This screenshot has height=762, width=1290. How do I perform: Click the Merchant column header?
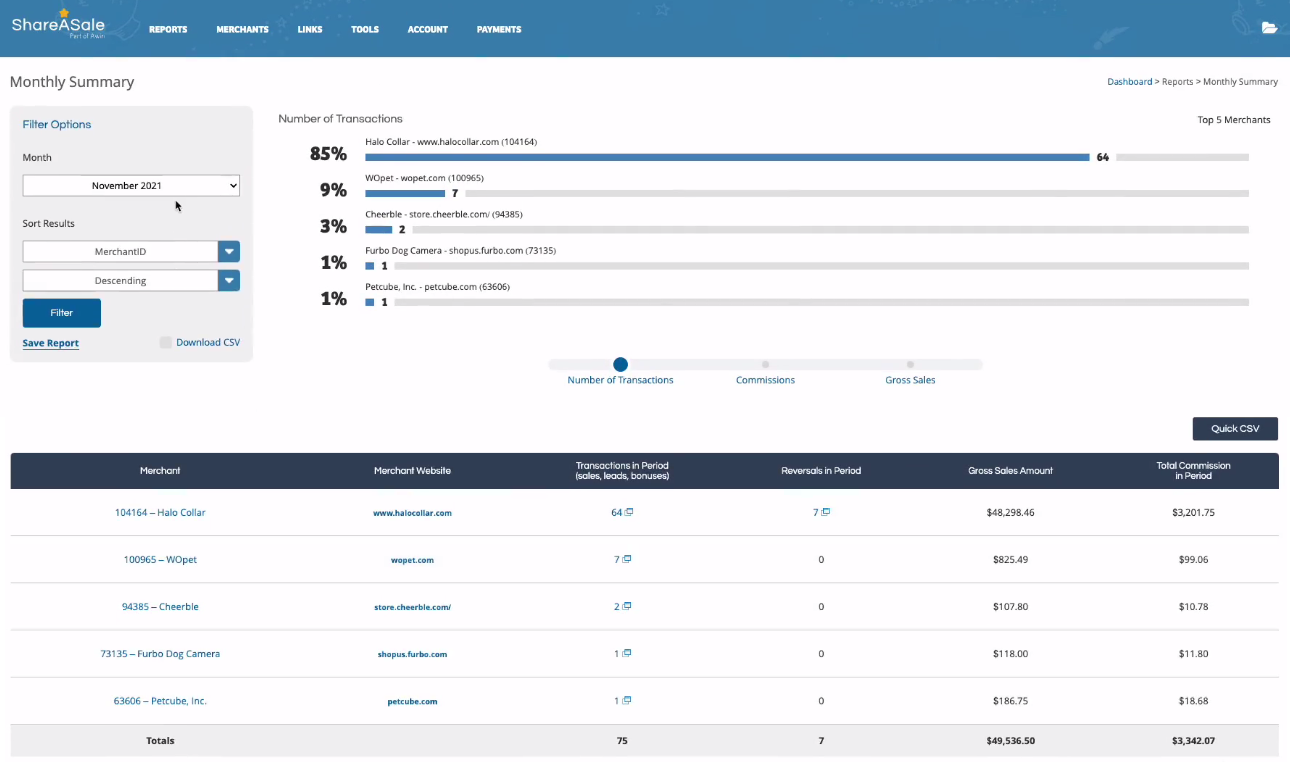pos(160,470)
